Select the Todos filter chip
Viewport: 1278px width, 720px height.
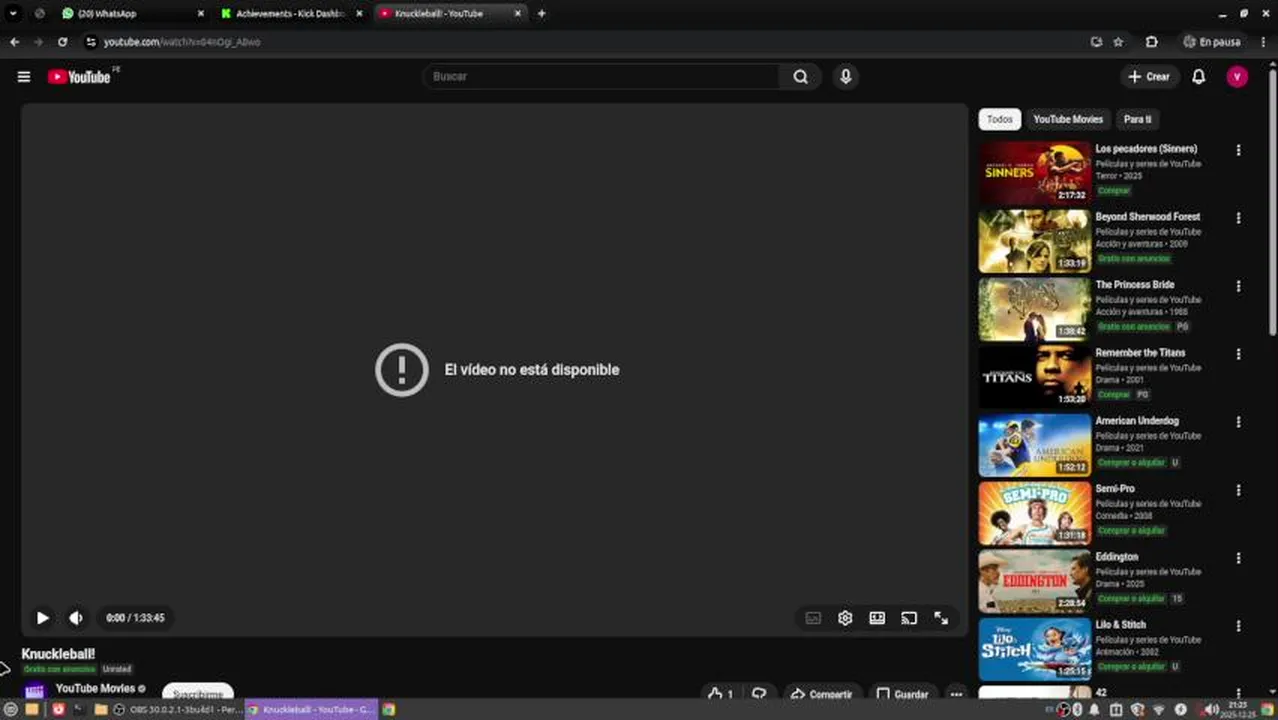click(x=1000, y=119)
